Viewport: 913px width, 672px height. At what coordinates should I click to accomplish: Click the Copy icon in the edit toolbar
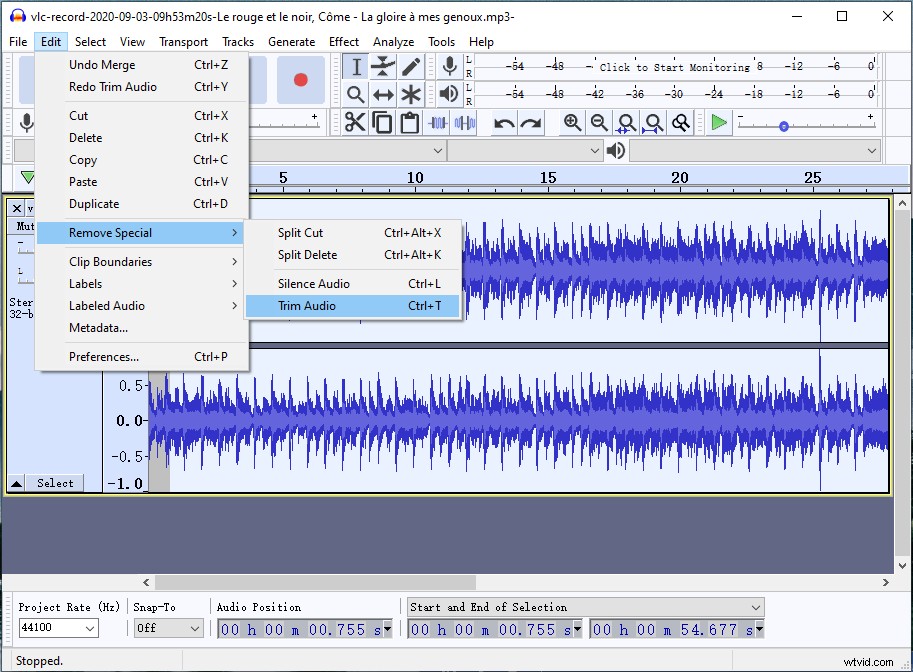(382, 122)
